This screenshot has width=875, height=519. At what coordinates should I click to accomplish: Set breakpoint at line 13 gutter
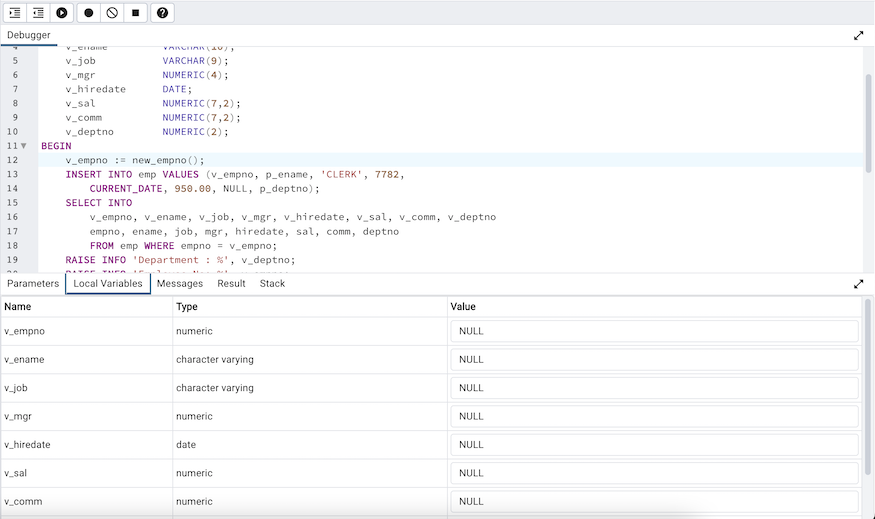[13, 174]
